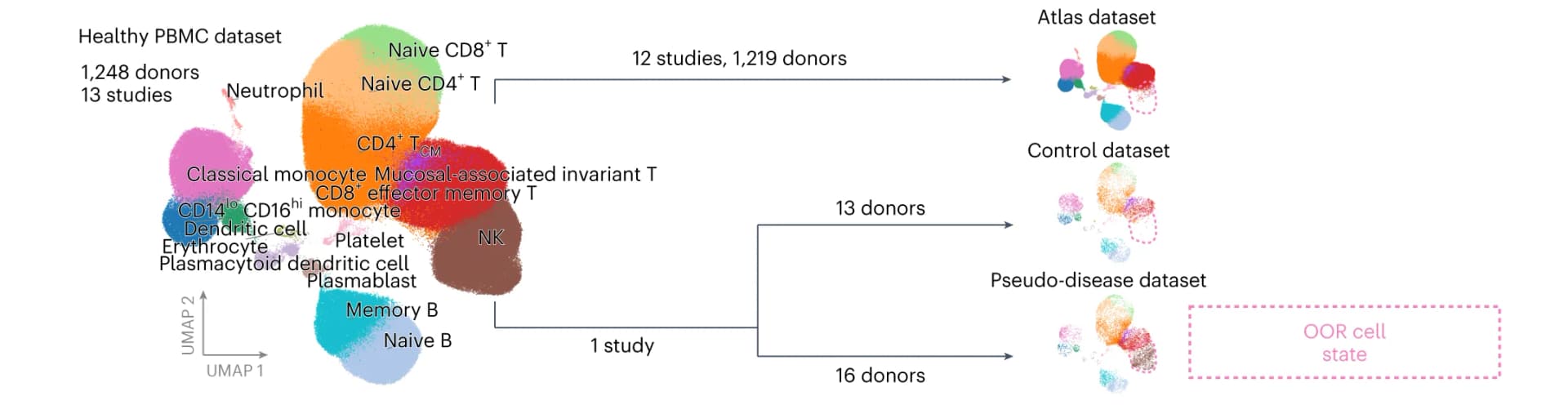Click the Naive B cluster label
Image resolution: width=1568 pixels, height=405 pixels.
point(417,340)
